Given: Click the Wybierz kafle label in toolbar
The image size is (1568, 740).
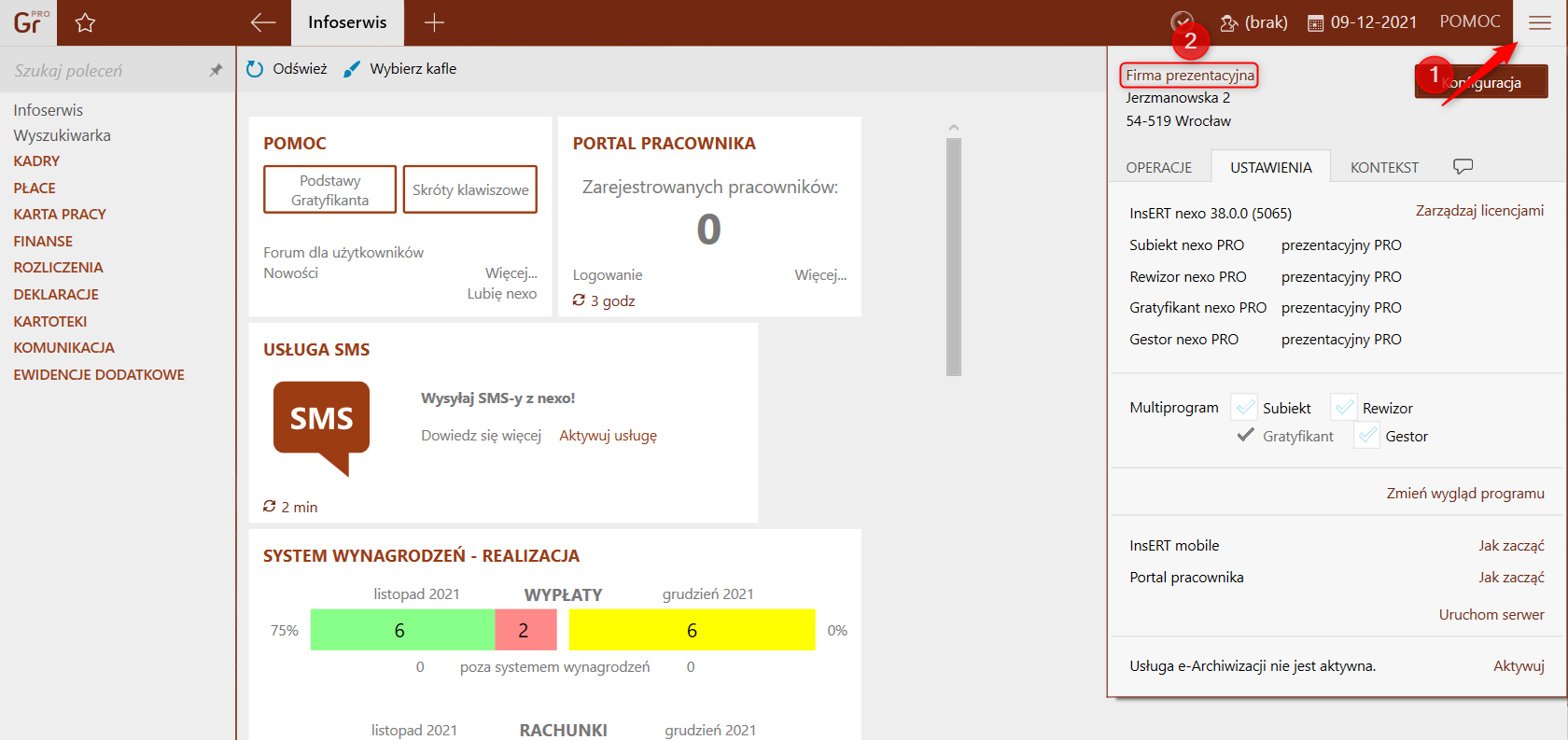Looking at the screenshot, I should (413, 69).
